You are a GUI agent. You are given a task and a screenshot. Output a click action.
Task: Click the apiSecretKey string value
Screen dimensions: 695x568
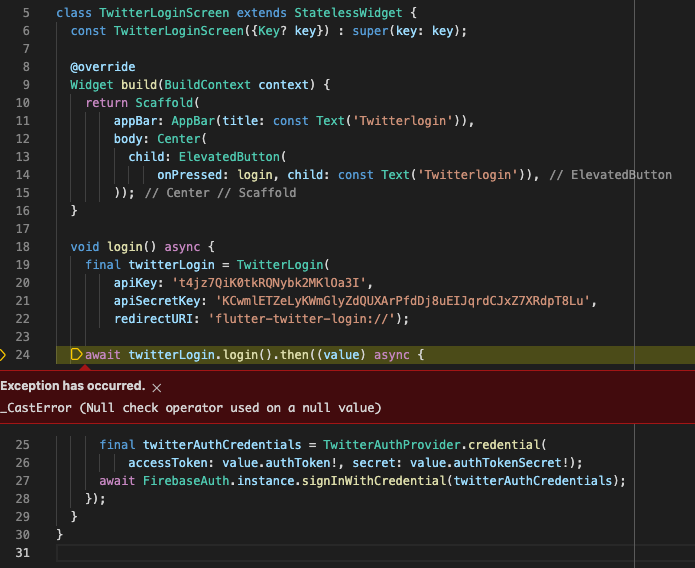tap(403, 301)
